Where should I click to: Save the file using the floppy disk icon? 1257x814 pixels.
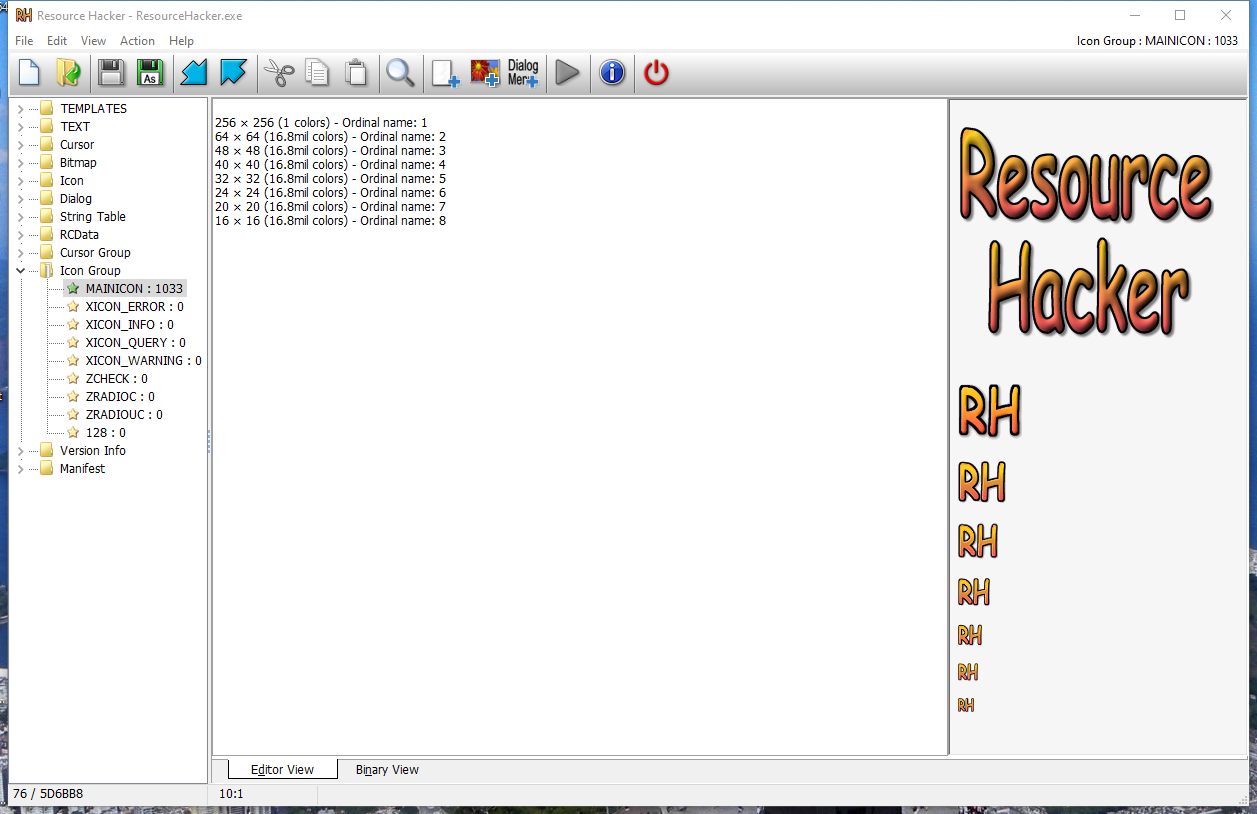click(111, 73)
